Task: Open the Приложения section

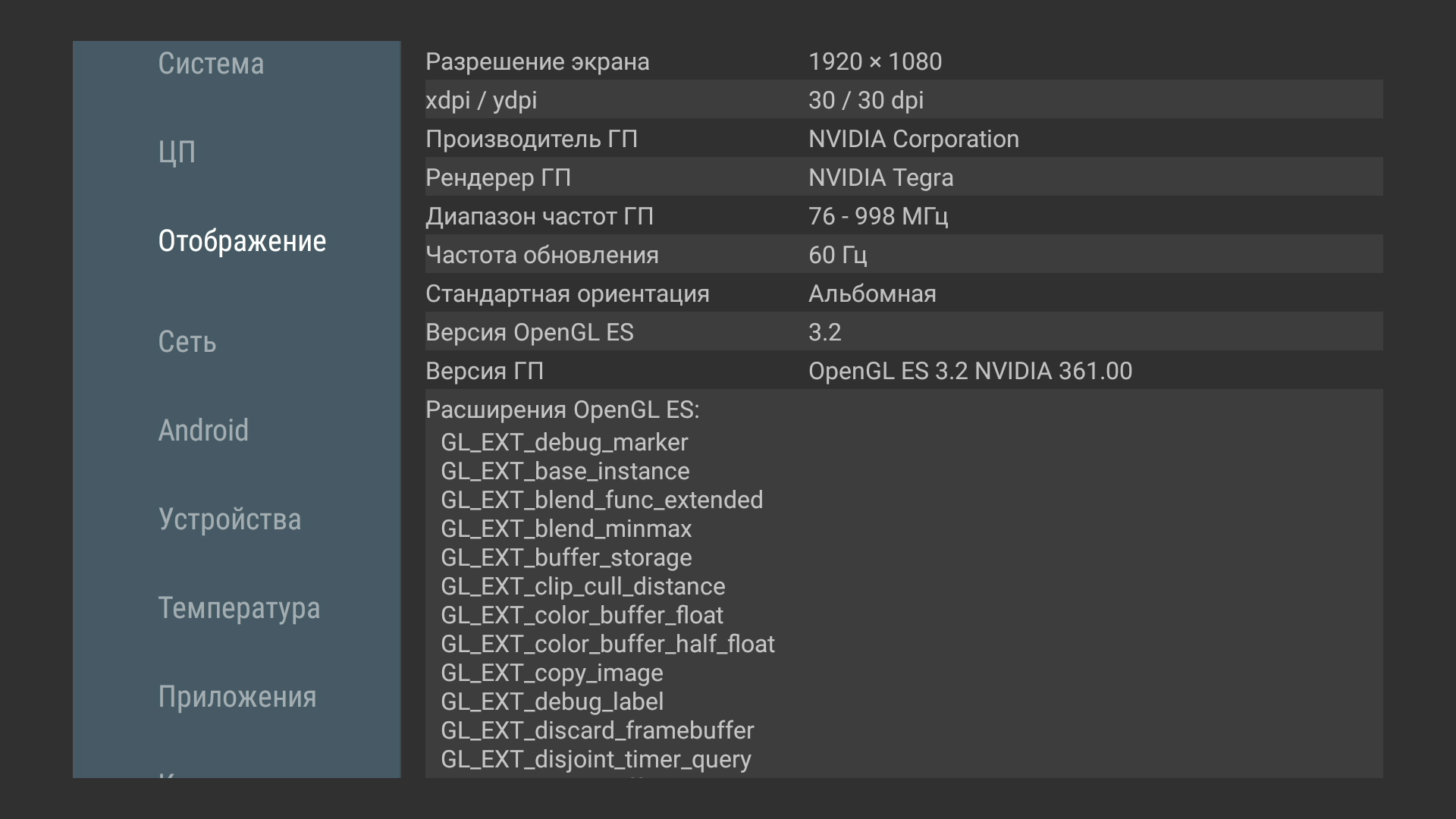Action: 237,697
